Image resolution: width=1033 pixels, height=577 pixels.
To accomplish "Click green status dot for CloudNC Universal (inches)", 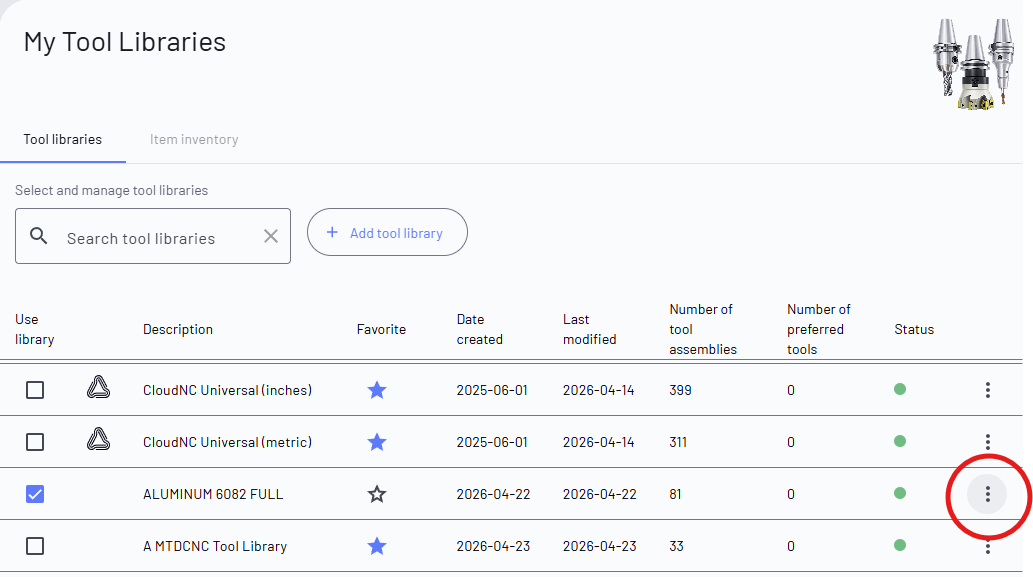I will pos(900,389).
